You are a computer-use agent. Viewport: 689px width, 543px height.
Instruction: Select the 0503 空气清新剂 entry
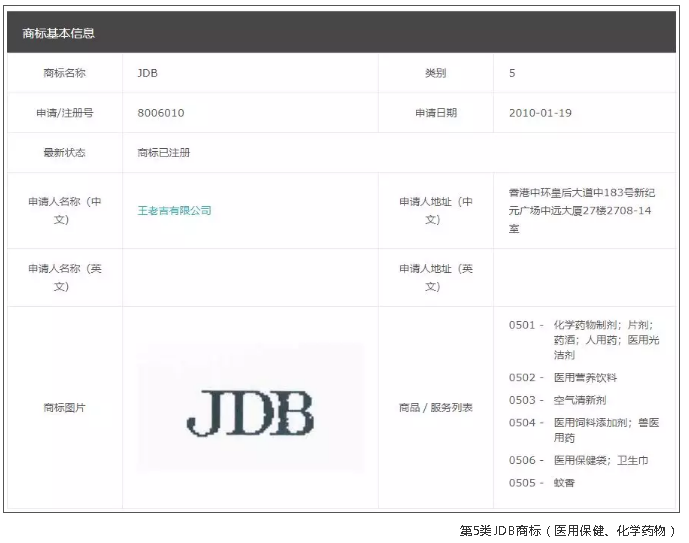(557, 400)
